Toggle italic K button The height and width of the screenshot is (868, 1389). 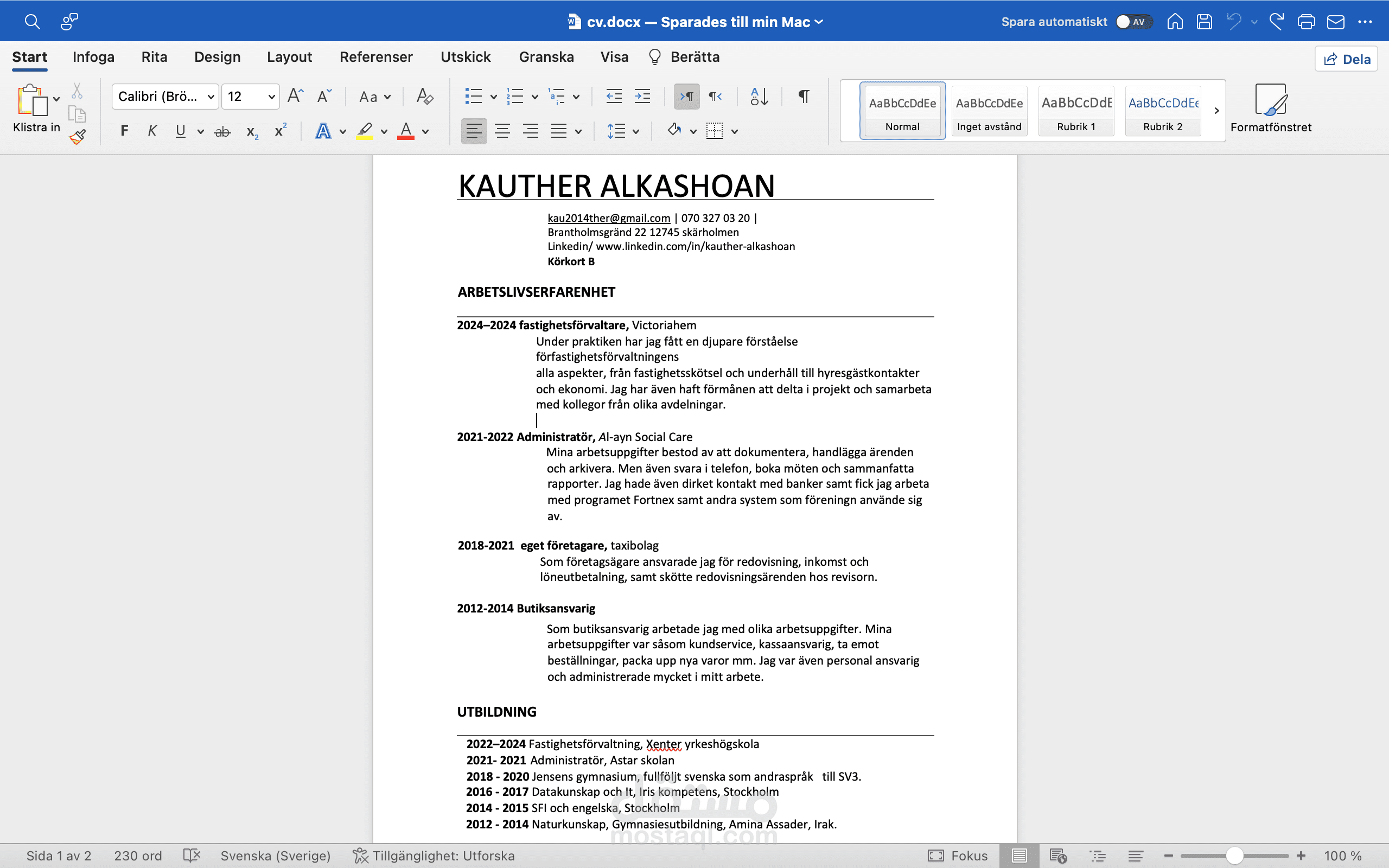click(x=152, y=131)
